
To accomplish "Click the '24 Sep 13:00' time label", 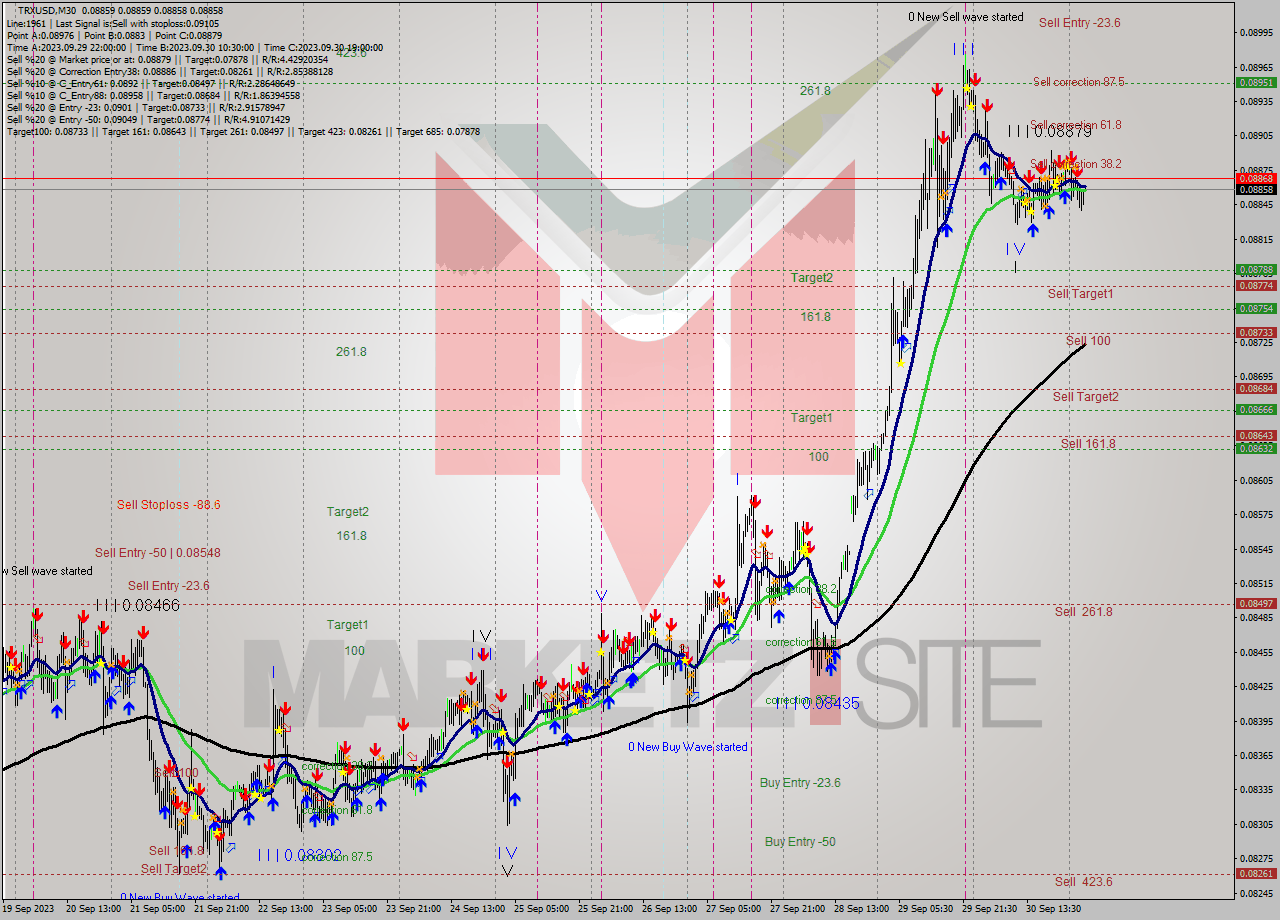I will (x=476, y=909).
